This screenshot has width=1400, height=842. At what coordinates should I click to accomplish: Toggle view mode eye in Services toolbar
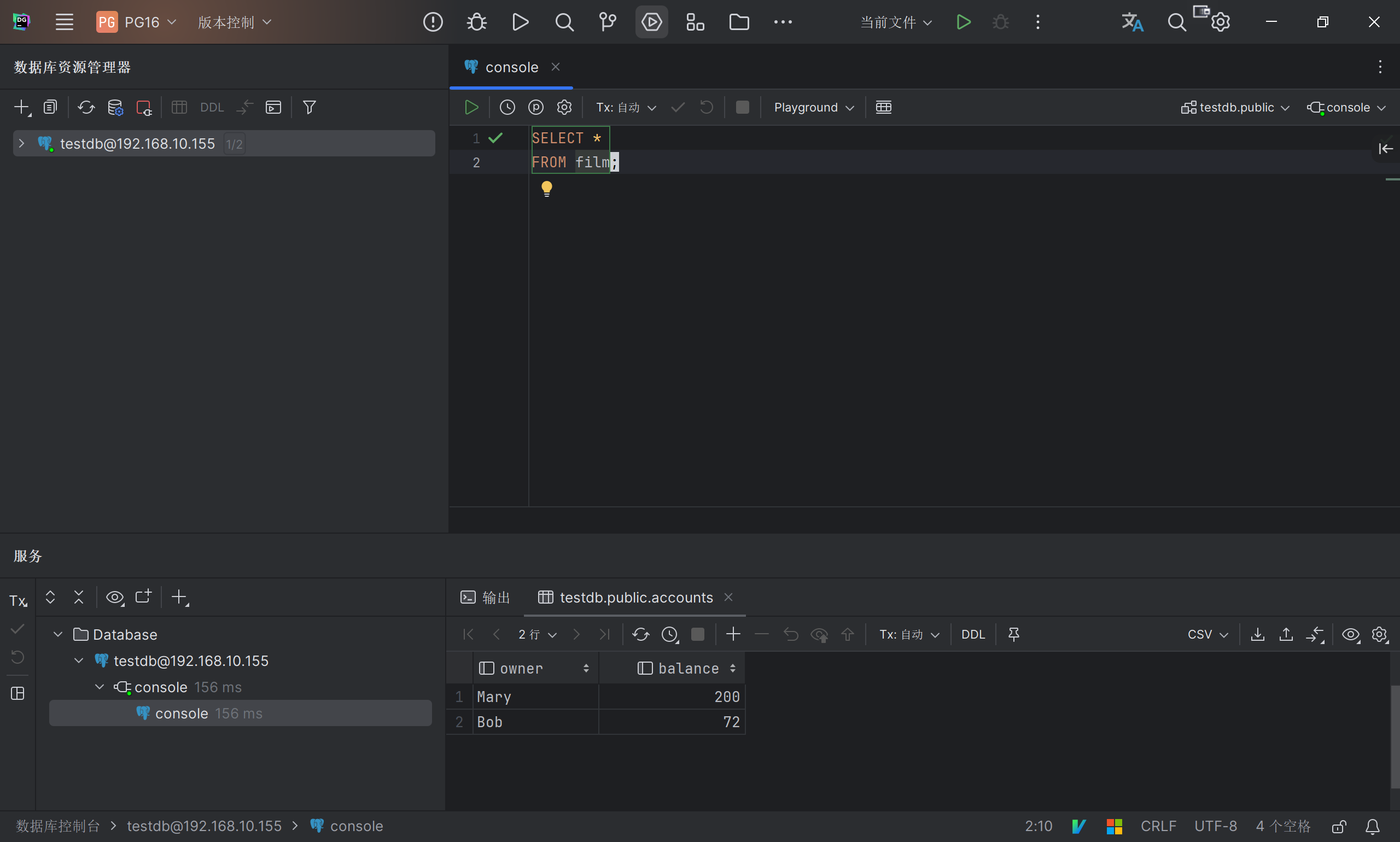tap(115, 597)
